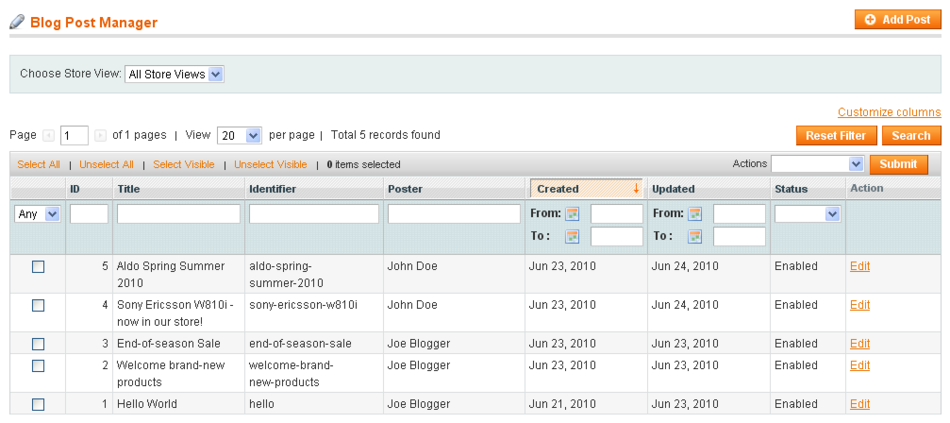
Task: Open Created From date calendar picker
Action: point(573,214)
